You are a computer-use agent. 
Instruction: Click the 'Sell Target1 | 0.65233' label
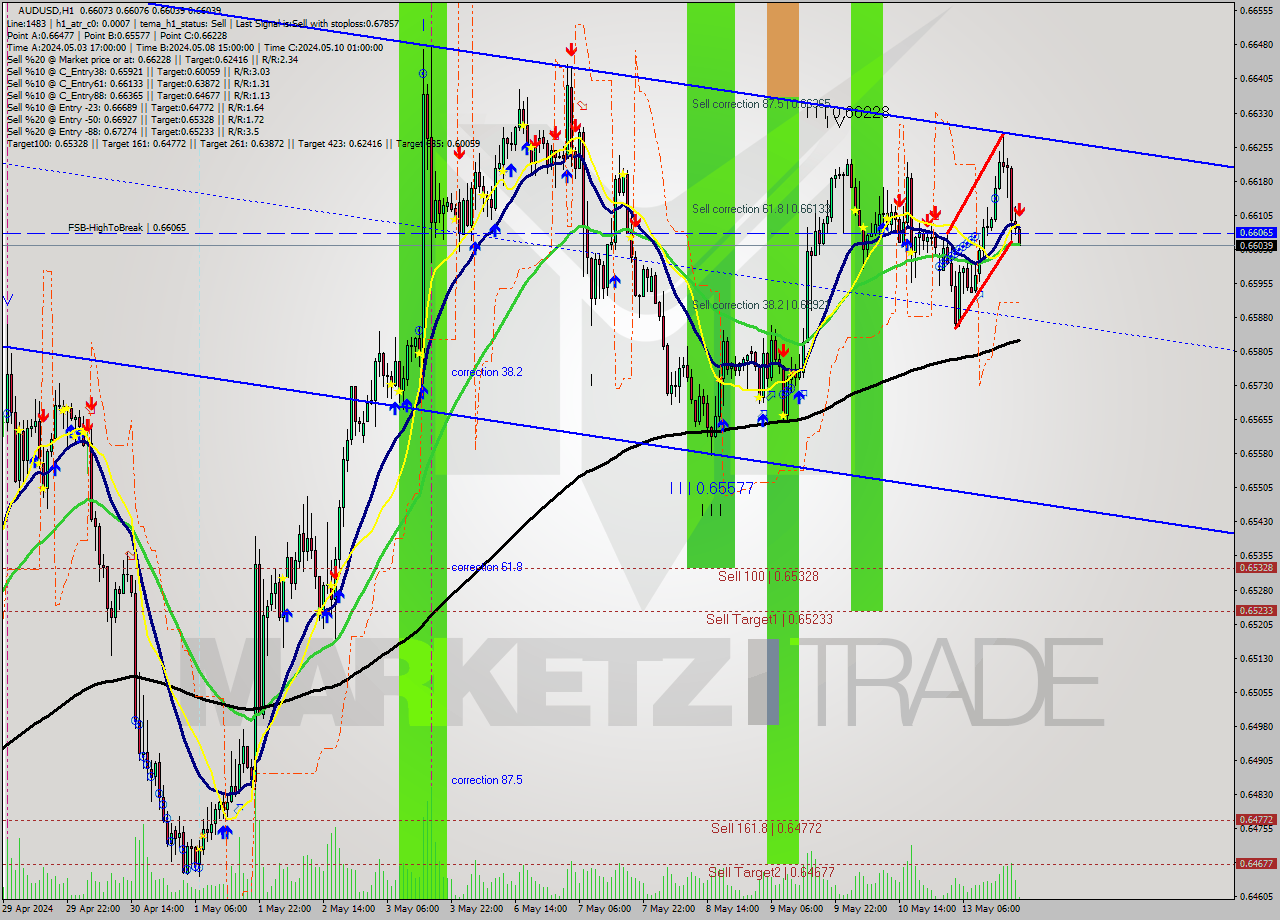[x=769, y=619]
